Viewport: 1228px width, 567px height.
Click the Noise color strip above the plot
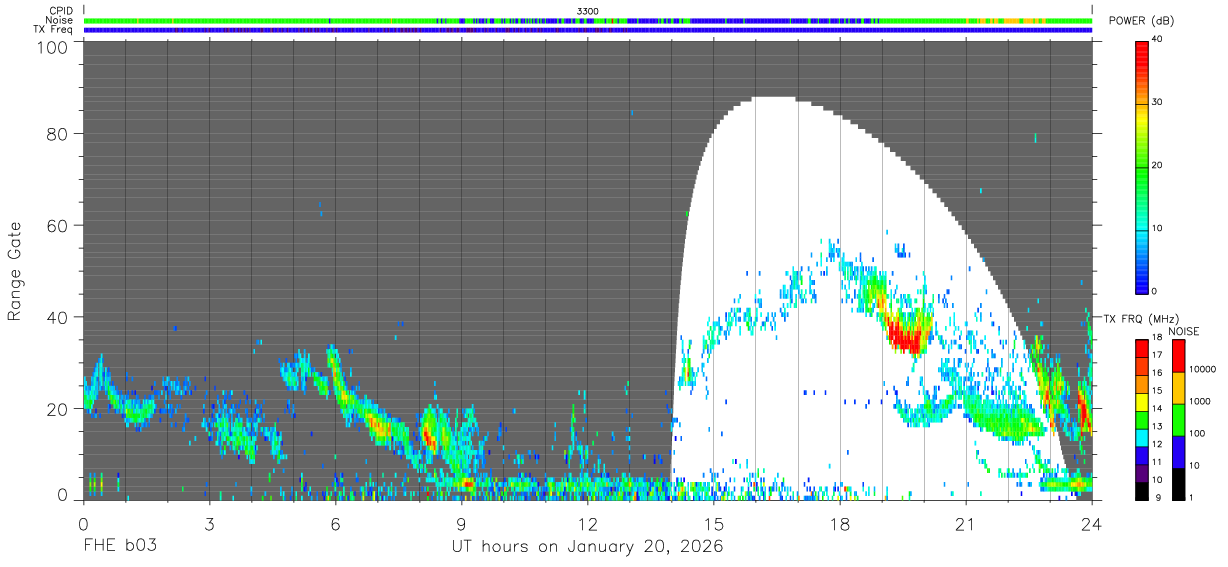coord(588,20)
